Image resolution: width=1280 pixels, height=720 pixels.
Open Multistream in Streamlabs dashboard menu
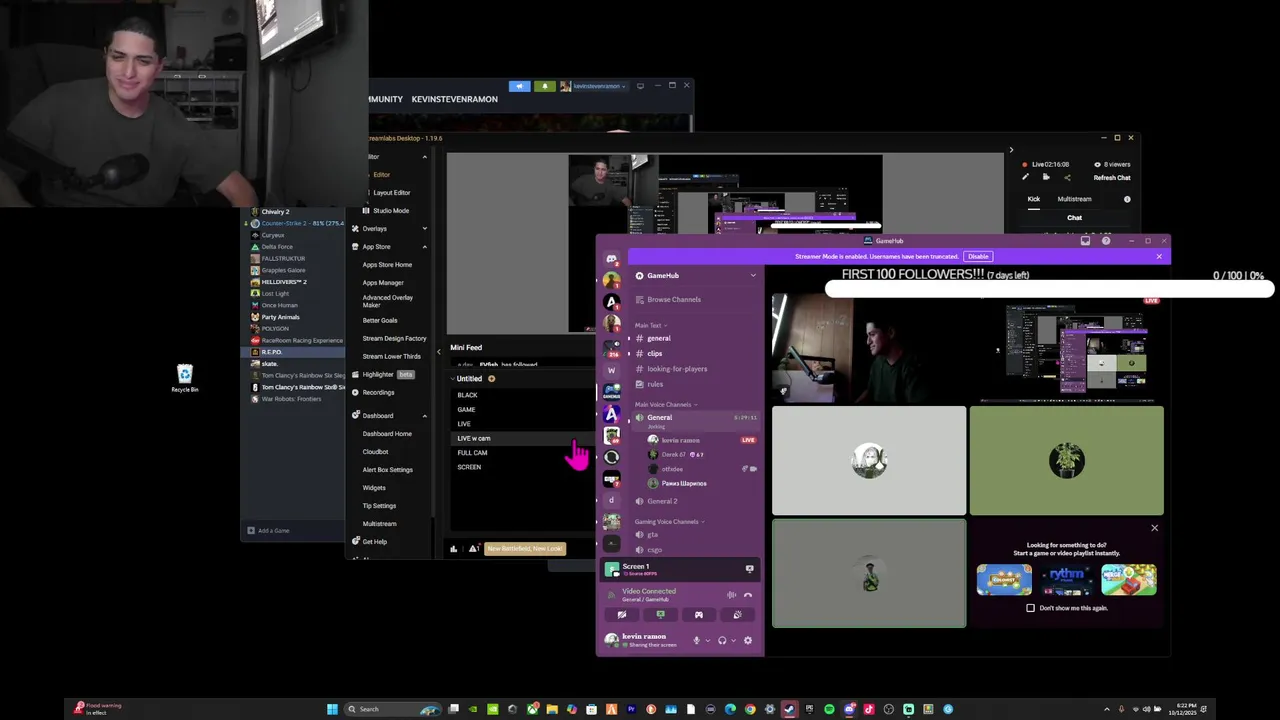(x=379, y=524)
